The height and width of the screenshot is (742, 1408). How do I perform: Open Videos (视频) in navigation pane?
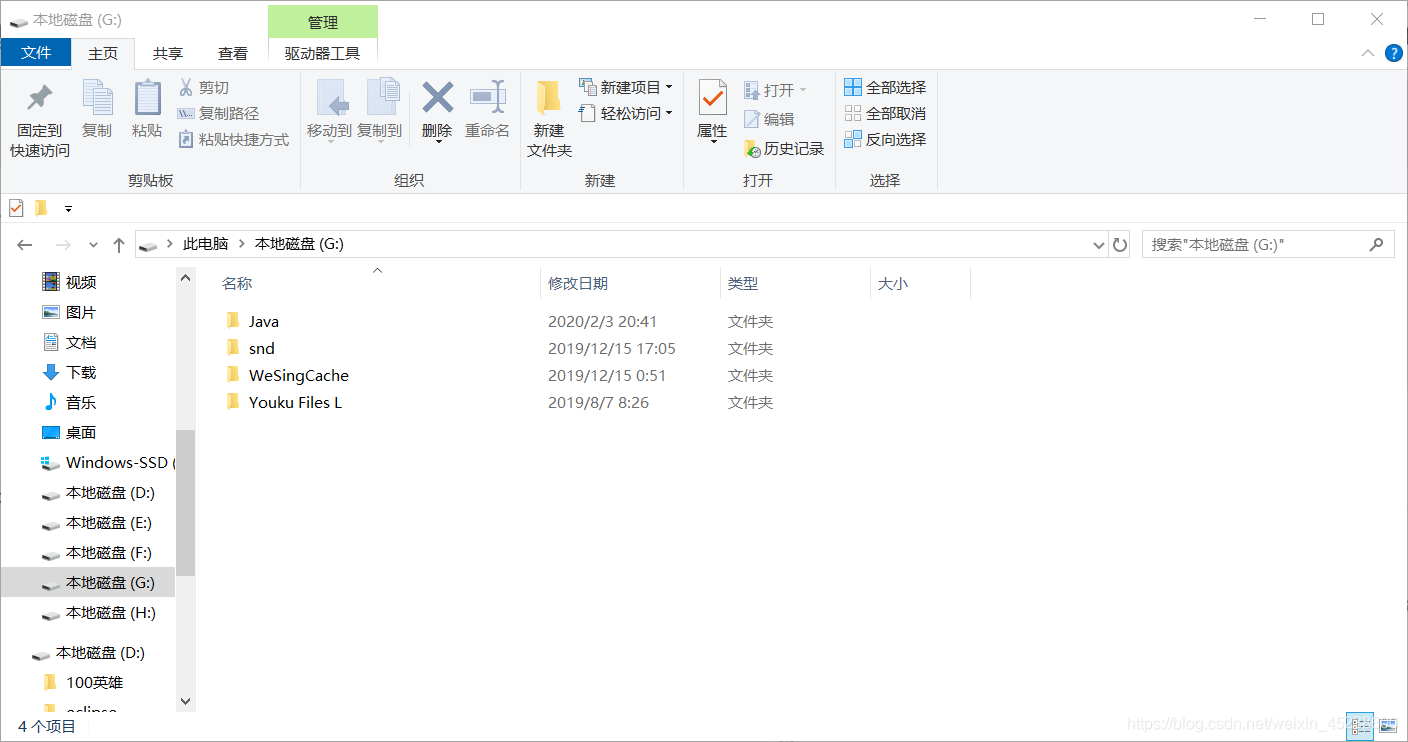81,283
